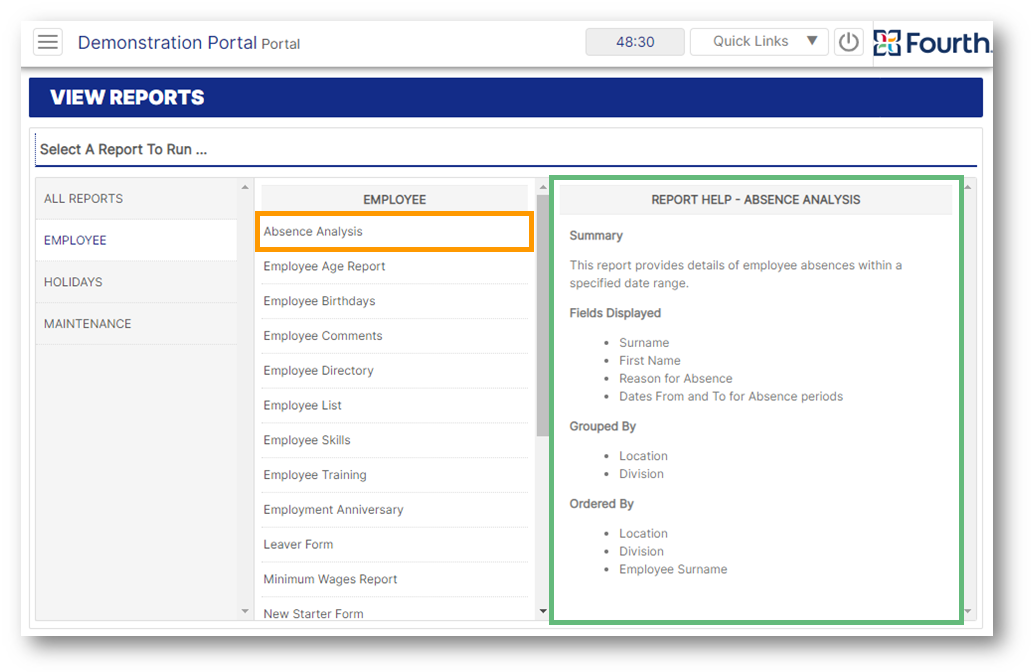
Task: Open the Employee Skills report
Action: pyautogui.click(x=394, y=440)
